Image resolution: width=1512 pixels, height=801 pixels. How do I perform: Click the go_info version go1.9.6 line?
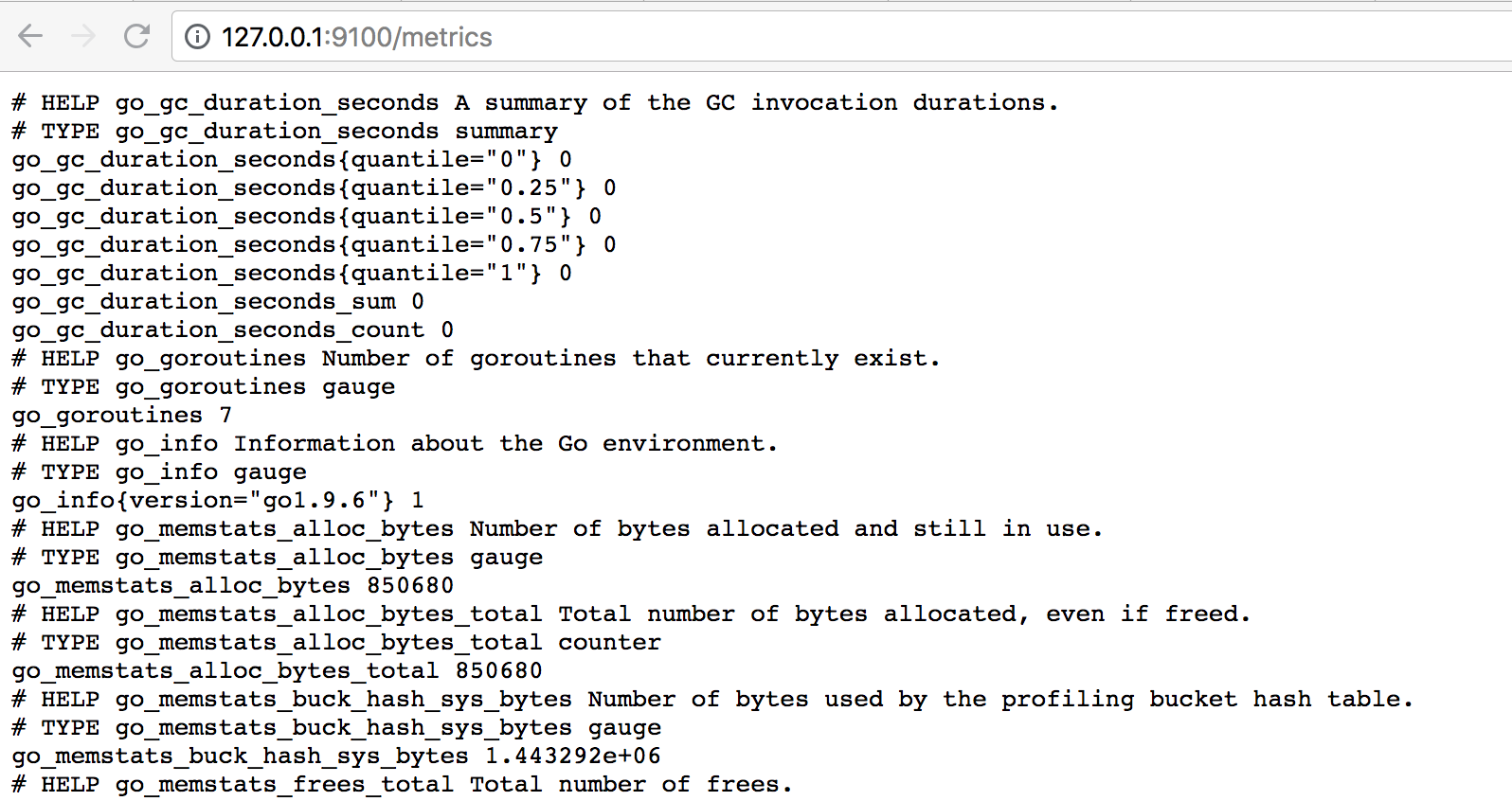218,501
